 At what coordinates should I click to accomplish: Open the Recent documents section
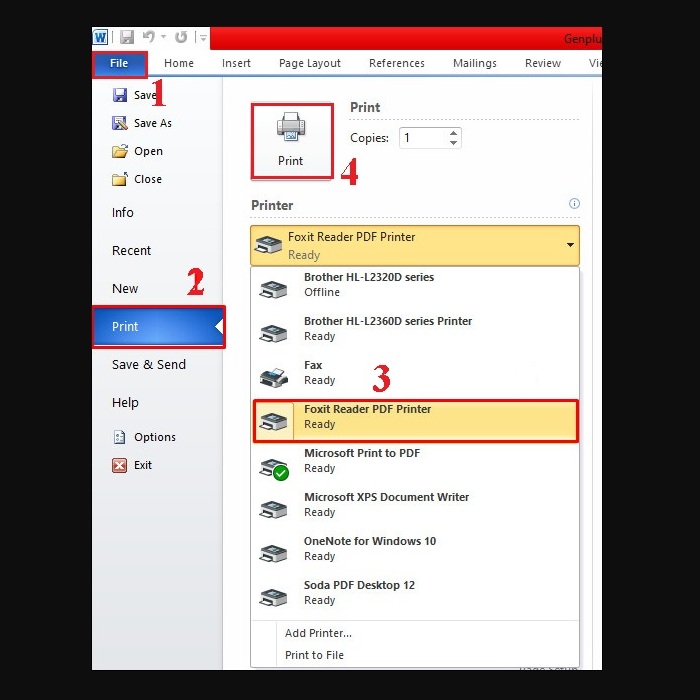[131, 250]
